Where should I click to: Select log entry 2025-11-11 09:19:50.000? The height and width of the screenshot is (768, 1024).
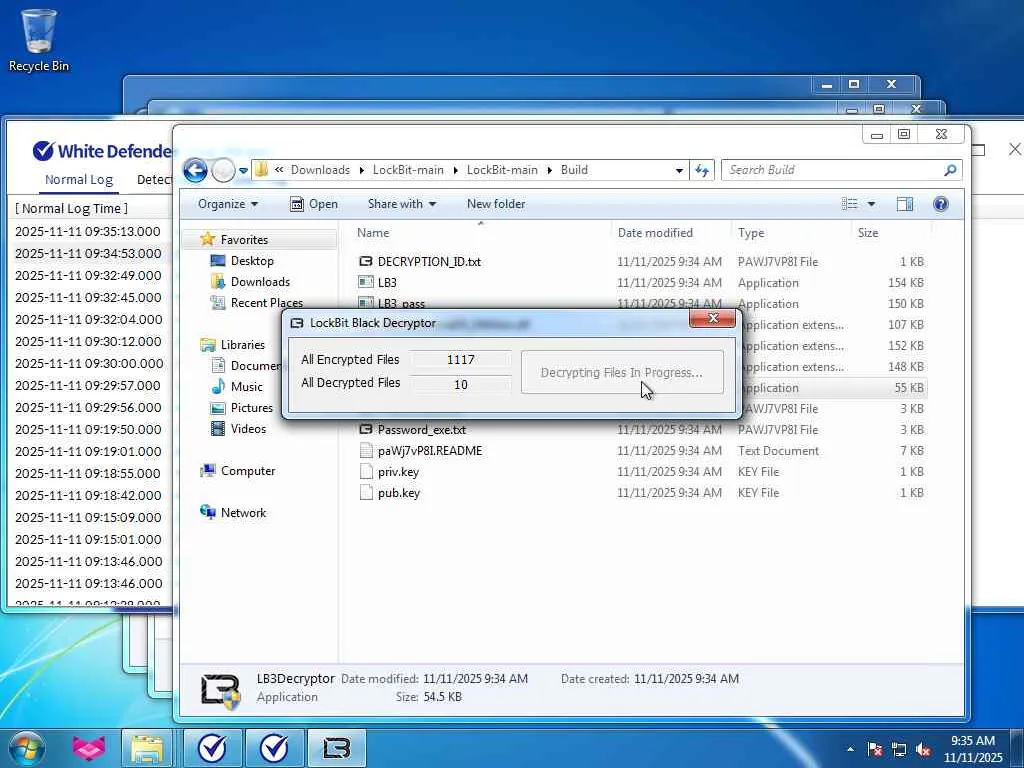point(88,429)
